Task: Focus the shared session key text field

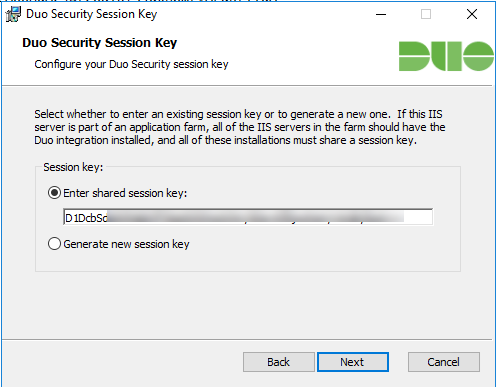Action: (248, 217)
